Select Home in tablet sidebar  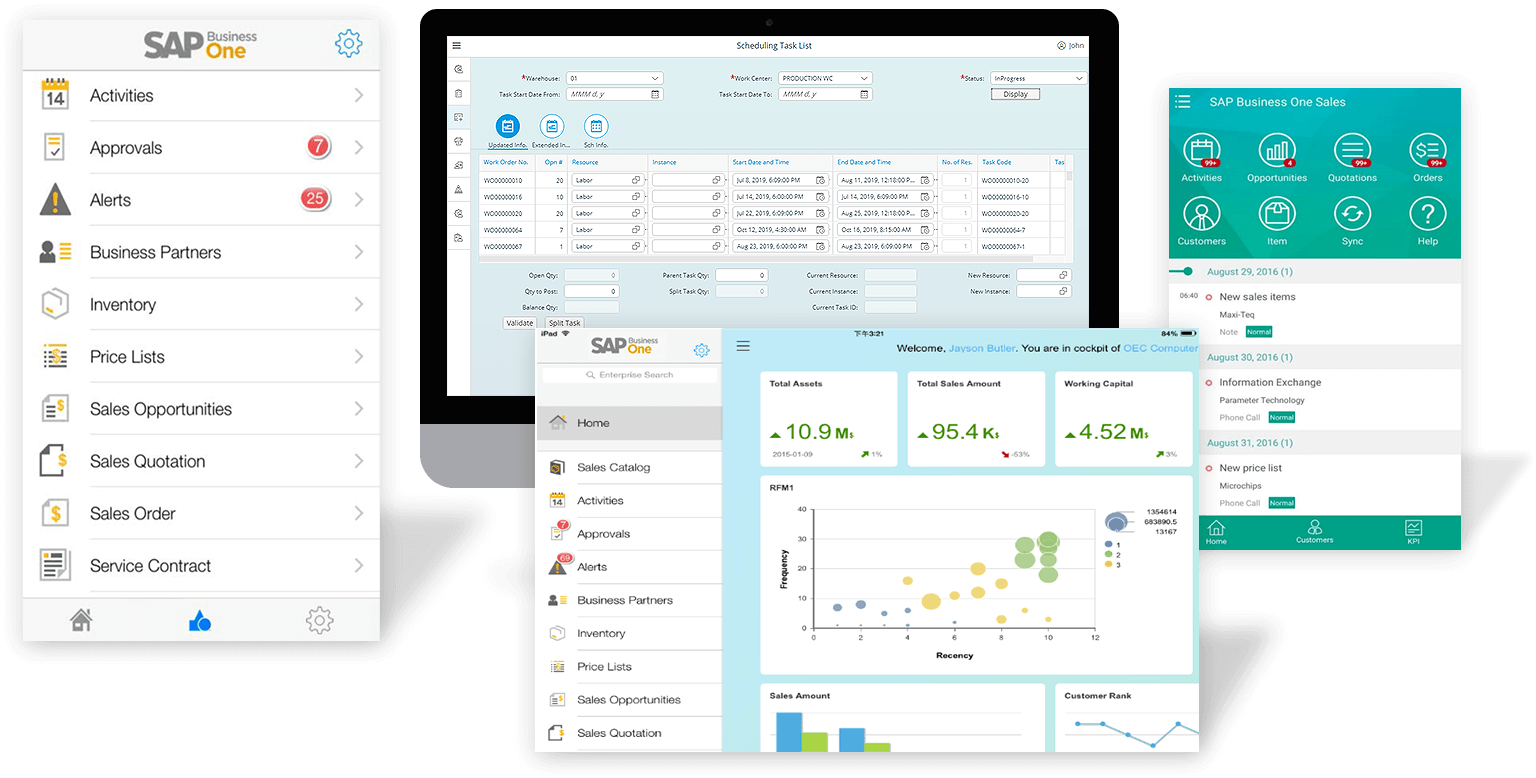(x=629, y=423)
